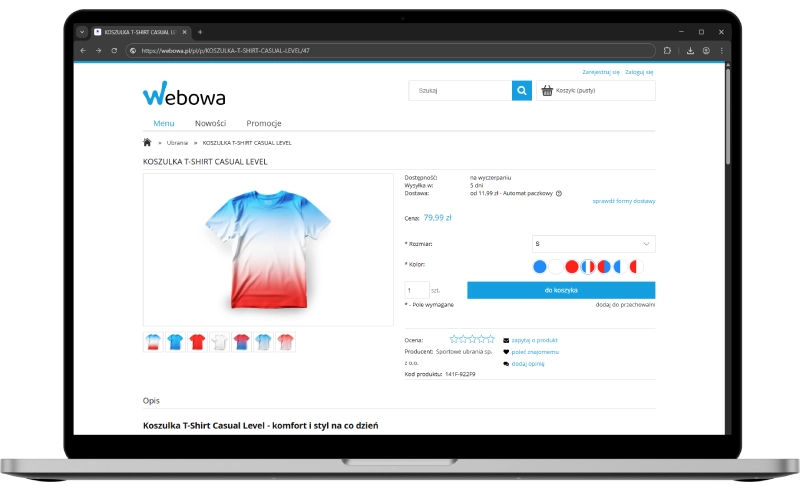This screenshot has width=800, height=491.
Task: Open the tab search chevron in tab strip
Action: 82,32
